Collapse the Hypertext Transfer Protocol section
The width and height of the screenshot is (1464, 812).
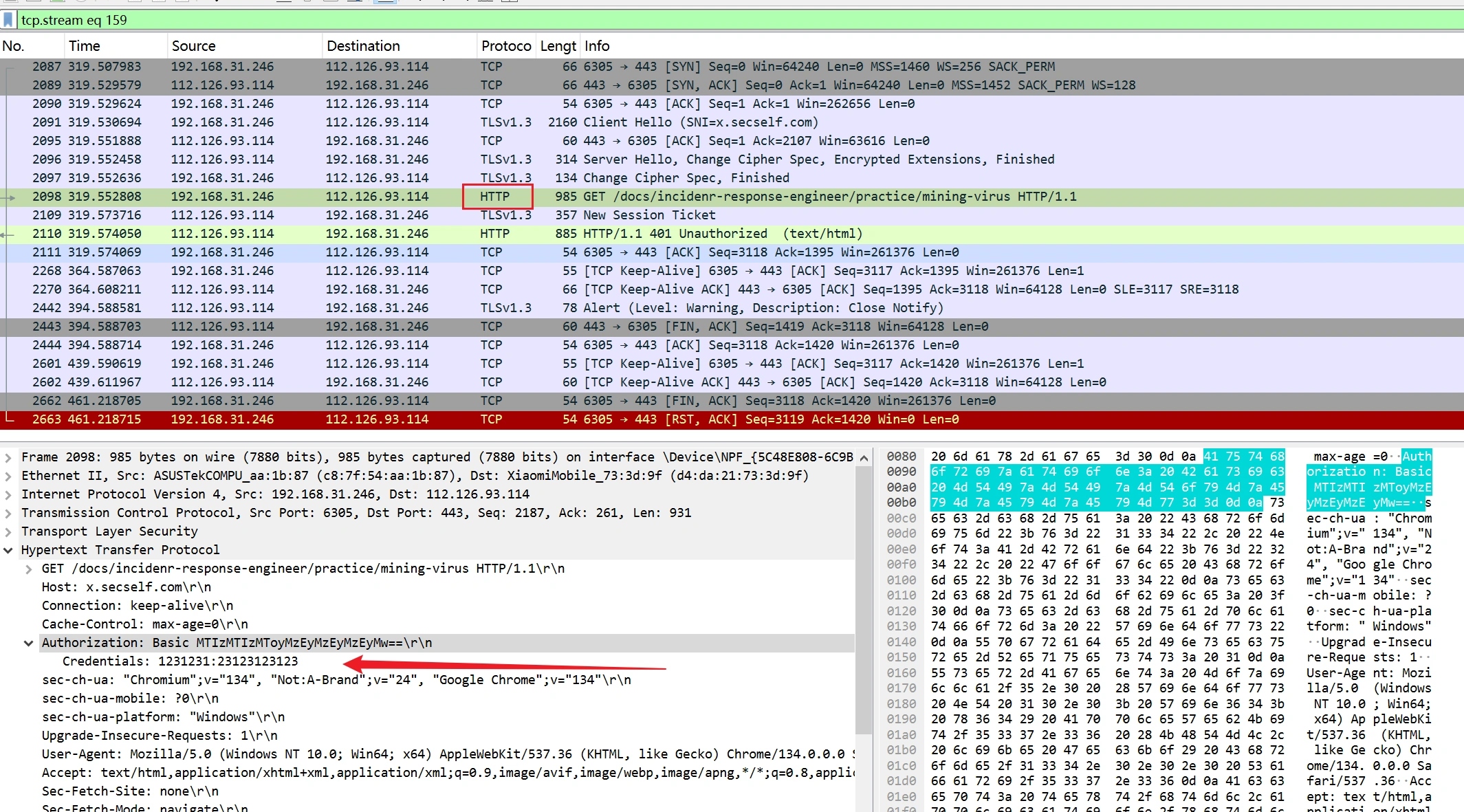(x=8, y=550)
